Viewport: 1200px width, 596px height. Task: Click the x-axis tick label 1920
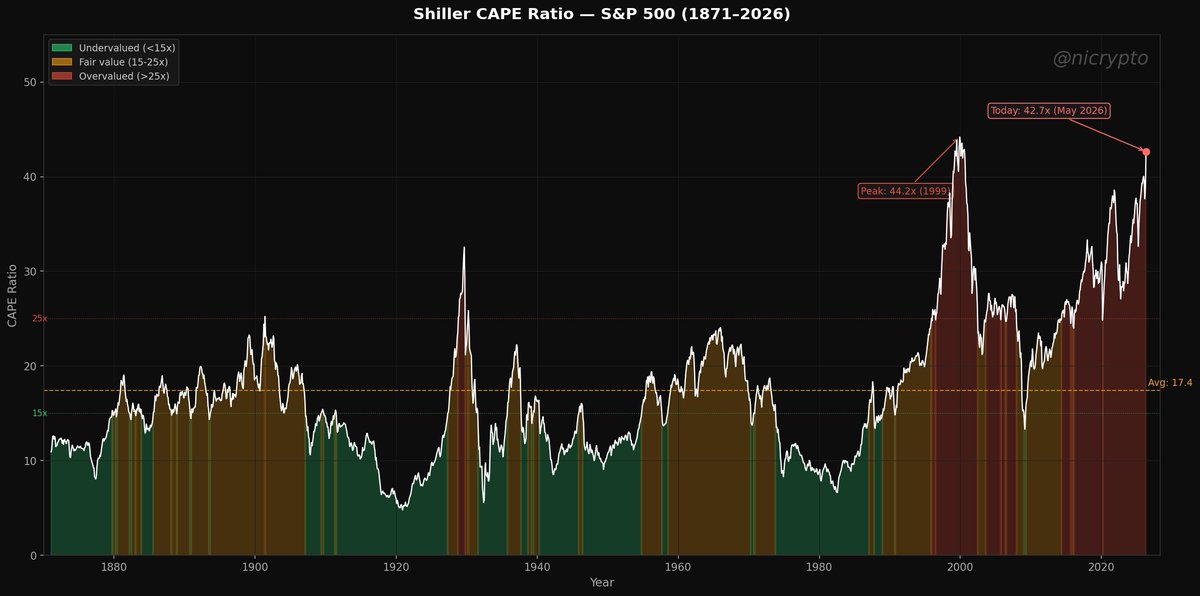click(x=396, y=565)
